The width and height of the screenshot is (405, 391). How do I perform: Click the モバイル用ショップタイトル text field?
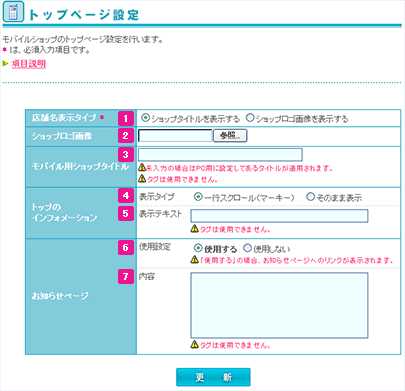220,155
